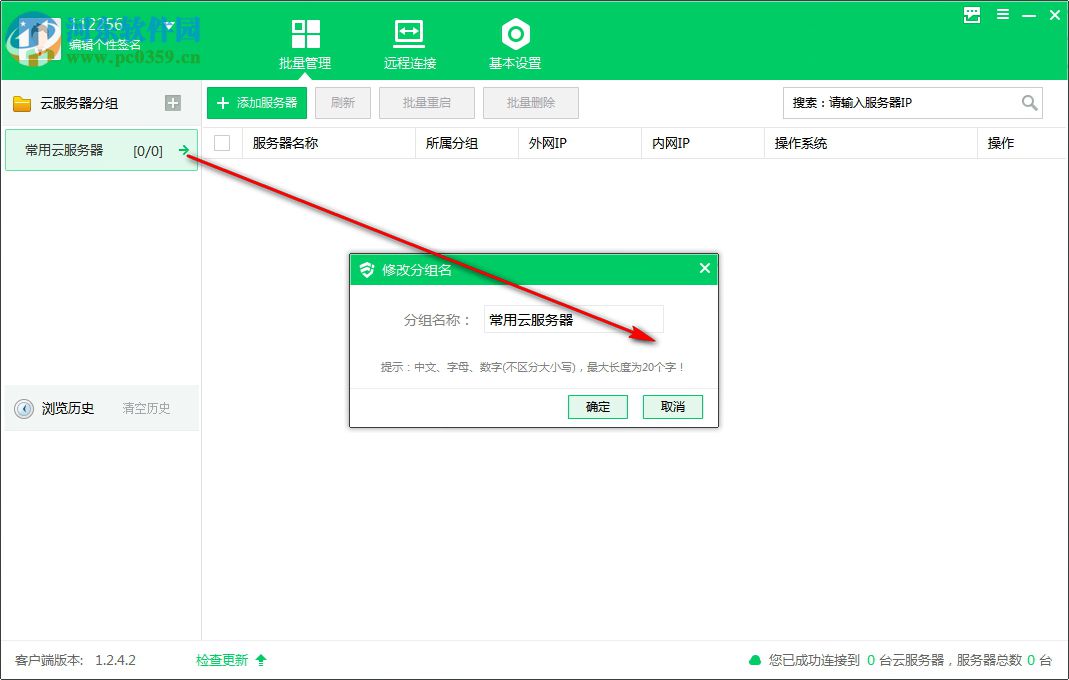Click the [0/0] count in group row
The height and width of the screenshot is (680, 1069).
coord(148,151)
